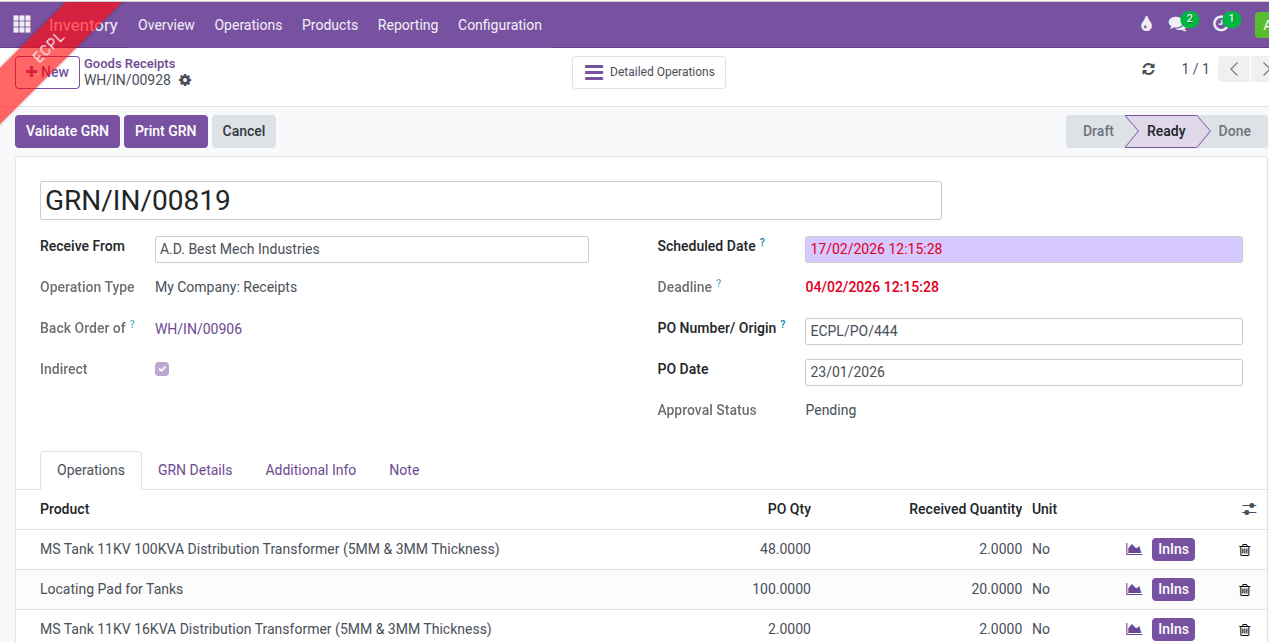Click the debug droplet icon in navbar
Image resolution: width=1269 pixels, height=642 pixels.
pyautogui.click(x=1146, y=24)
